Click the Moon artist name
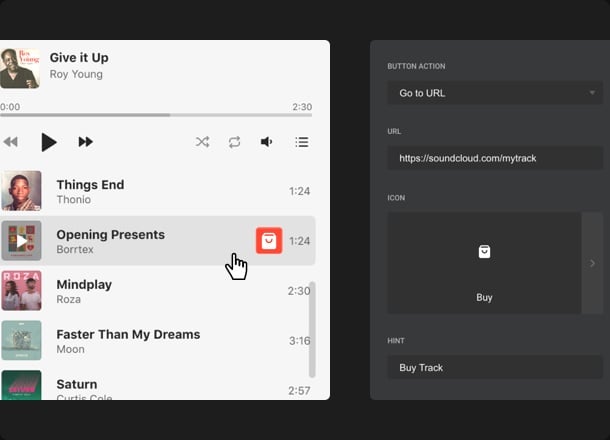610x440 pixels. (70, 349)
